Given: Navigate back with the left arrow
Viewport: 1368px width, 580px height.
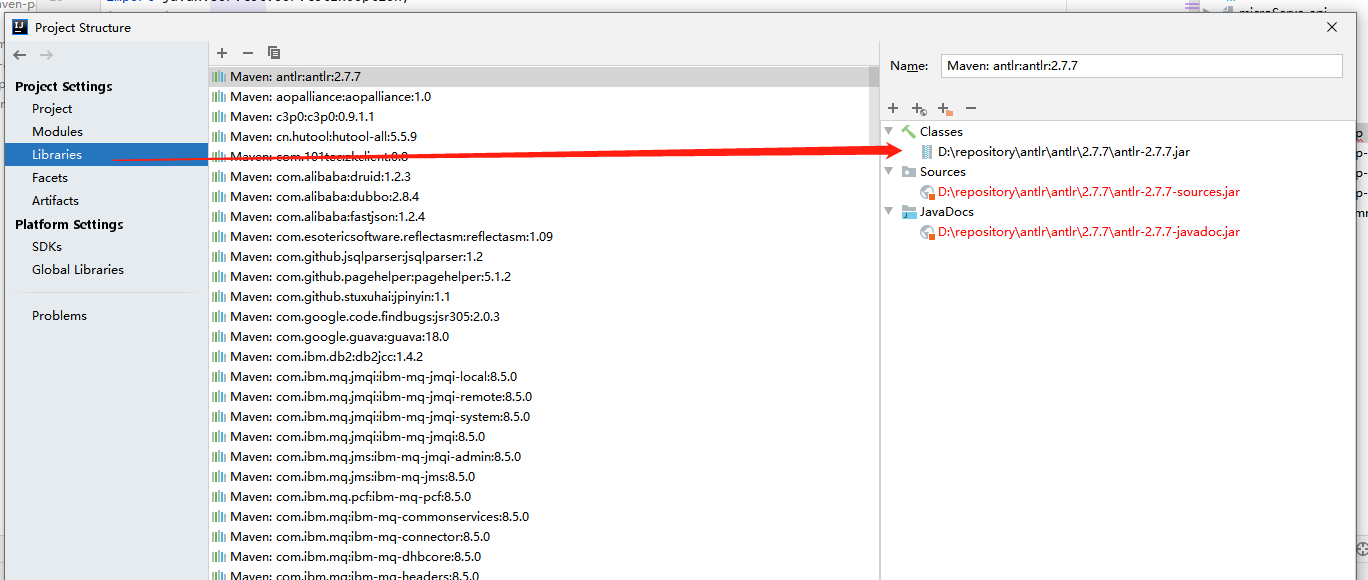Looking at the screenshot, I should 20,55.
